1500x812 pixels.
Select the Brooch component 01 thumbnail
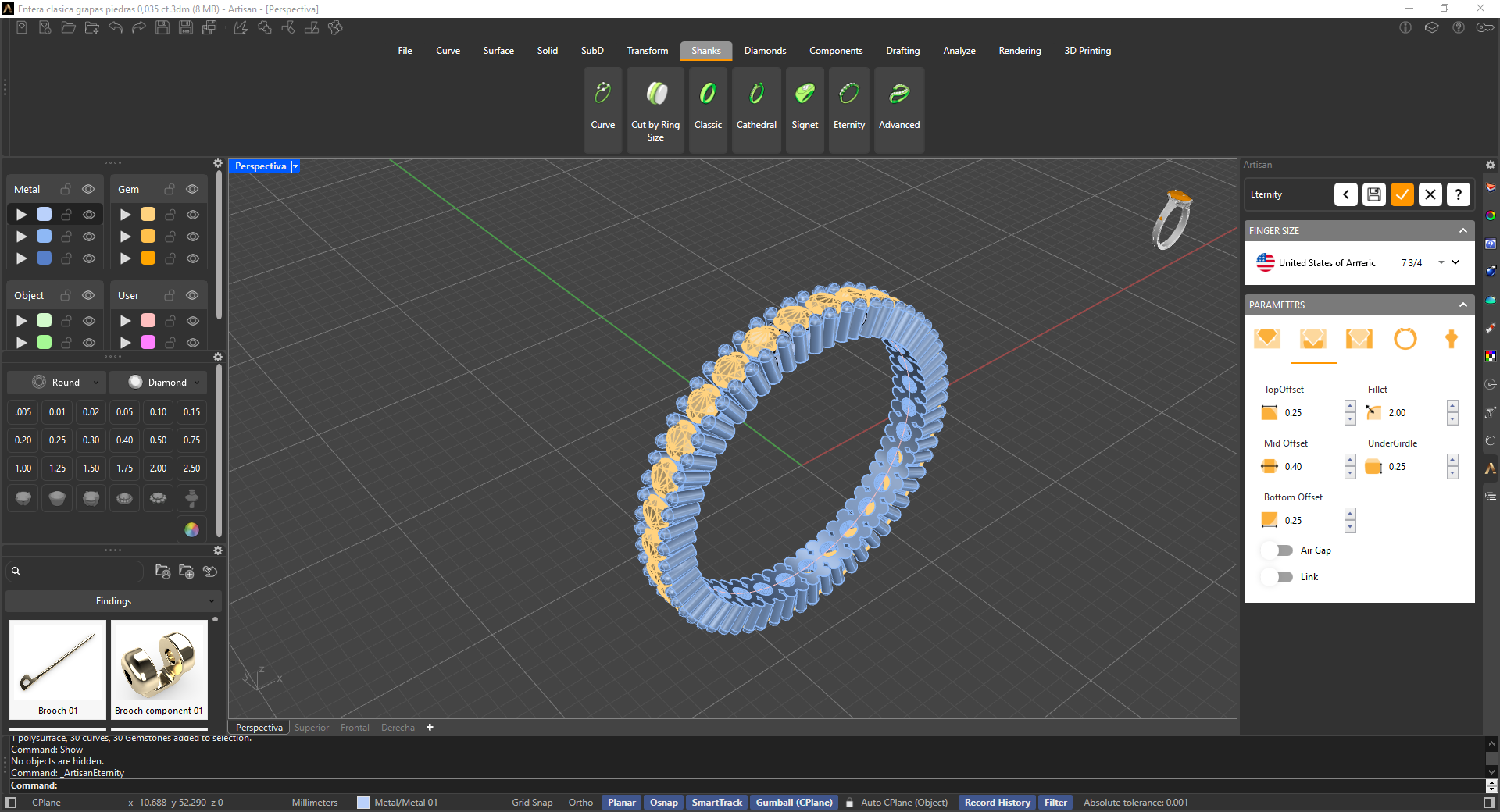coord(159,669)
